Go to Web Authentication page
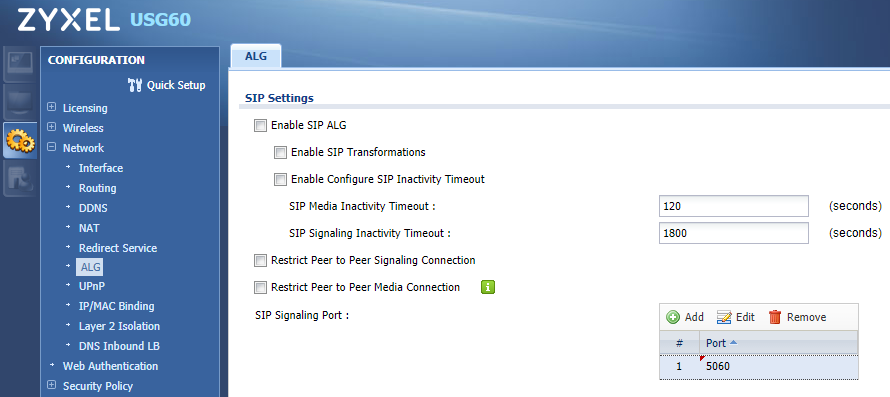The image size is (890, 397). [111, 366]
